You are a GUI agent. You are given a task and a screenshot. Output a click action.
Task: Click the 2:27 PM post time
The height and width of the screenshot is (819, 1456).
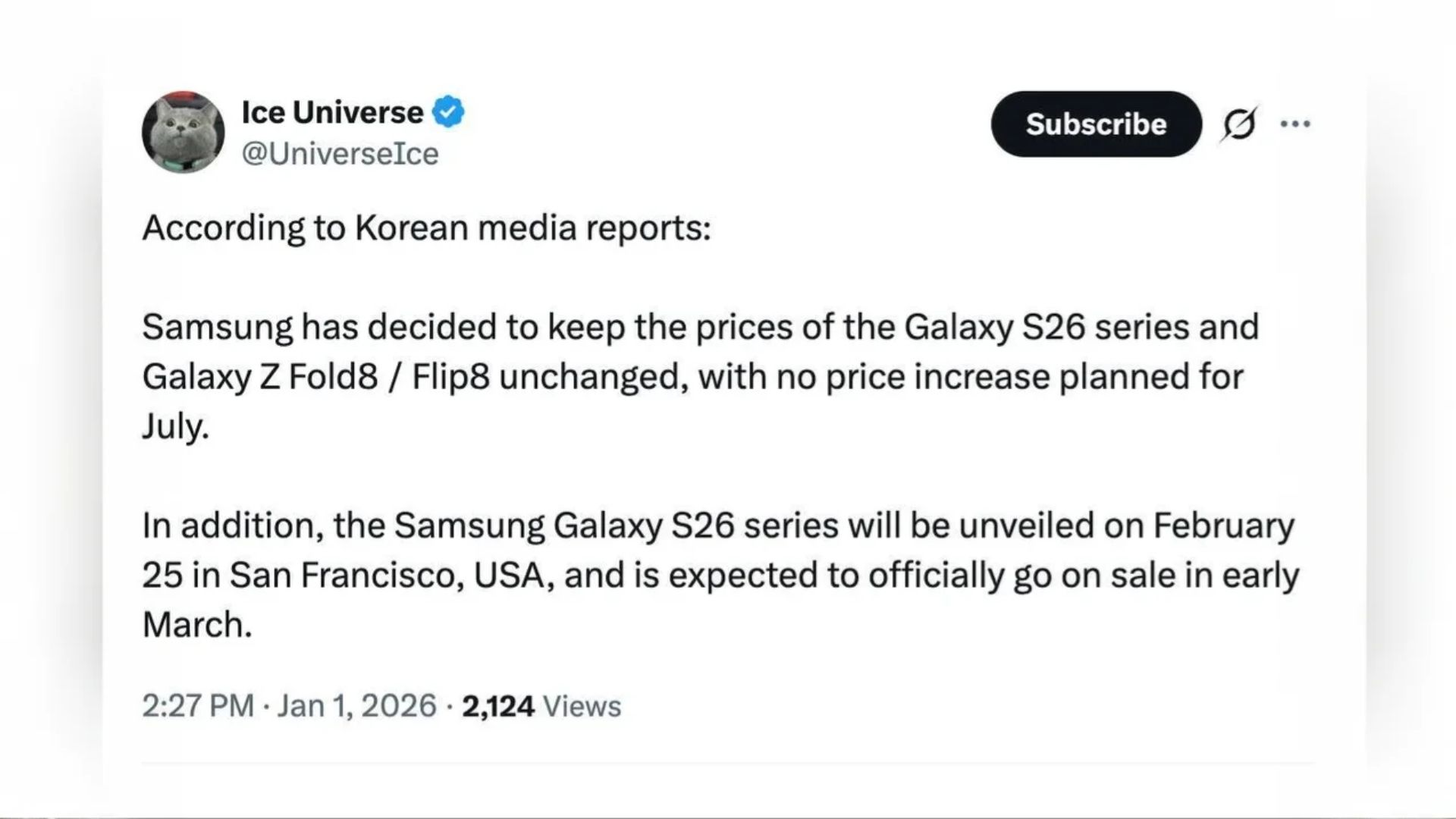click(197, 706)
